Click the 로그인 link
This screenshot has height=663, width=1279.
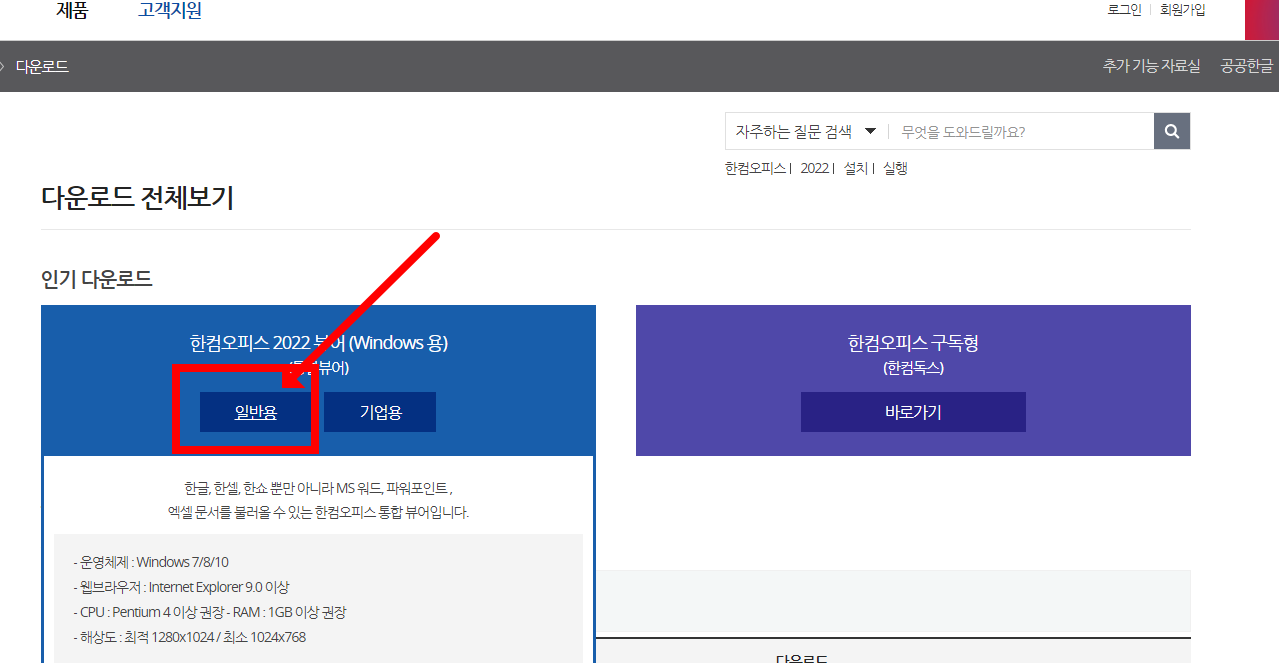point(1123,9)
